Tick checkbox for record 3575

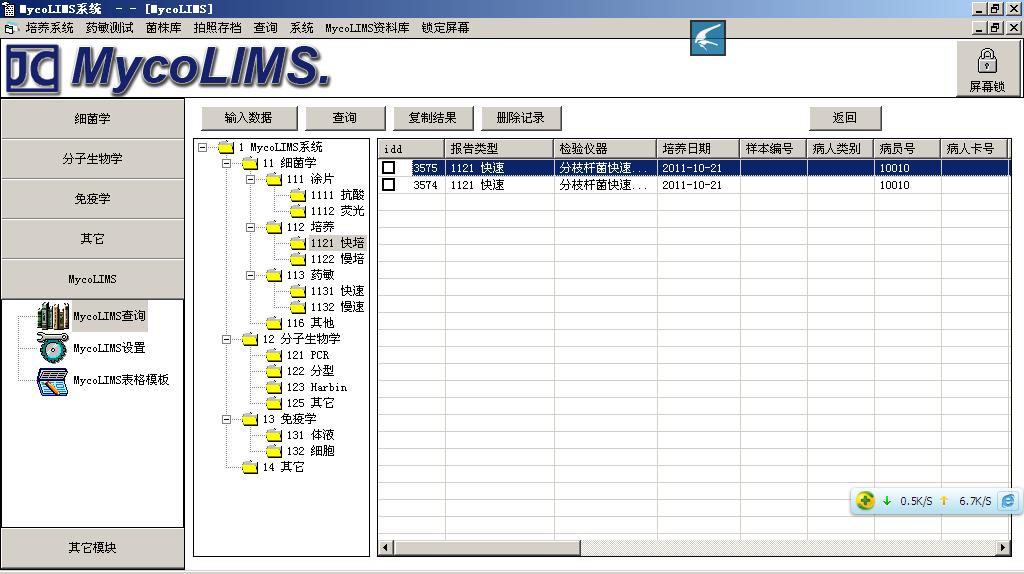click(389, 168)
